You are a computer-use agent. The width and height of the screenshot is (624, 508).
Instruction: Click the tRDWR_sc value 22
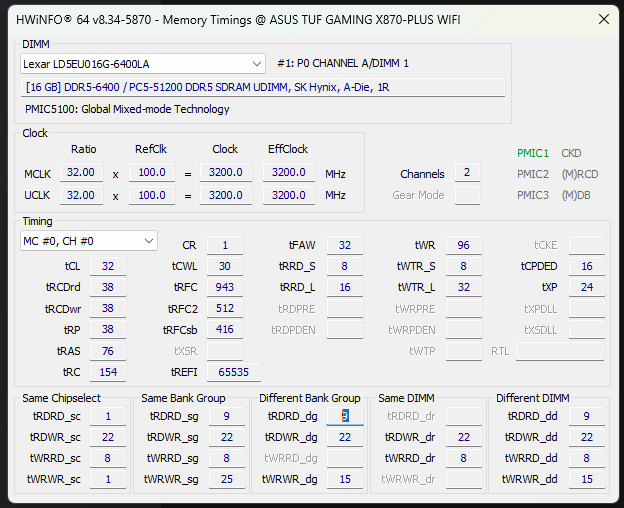click(x=108, y=437)
